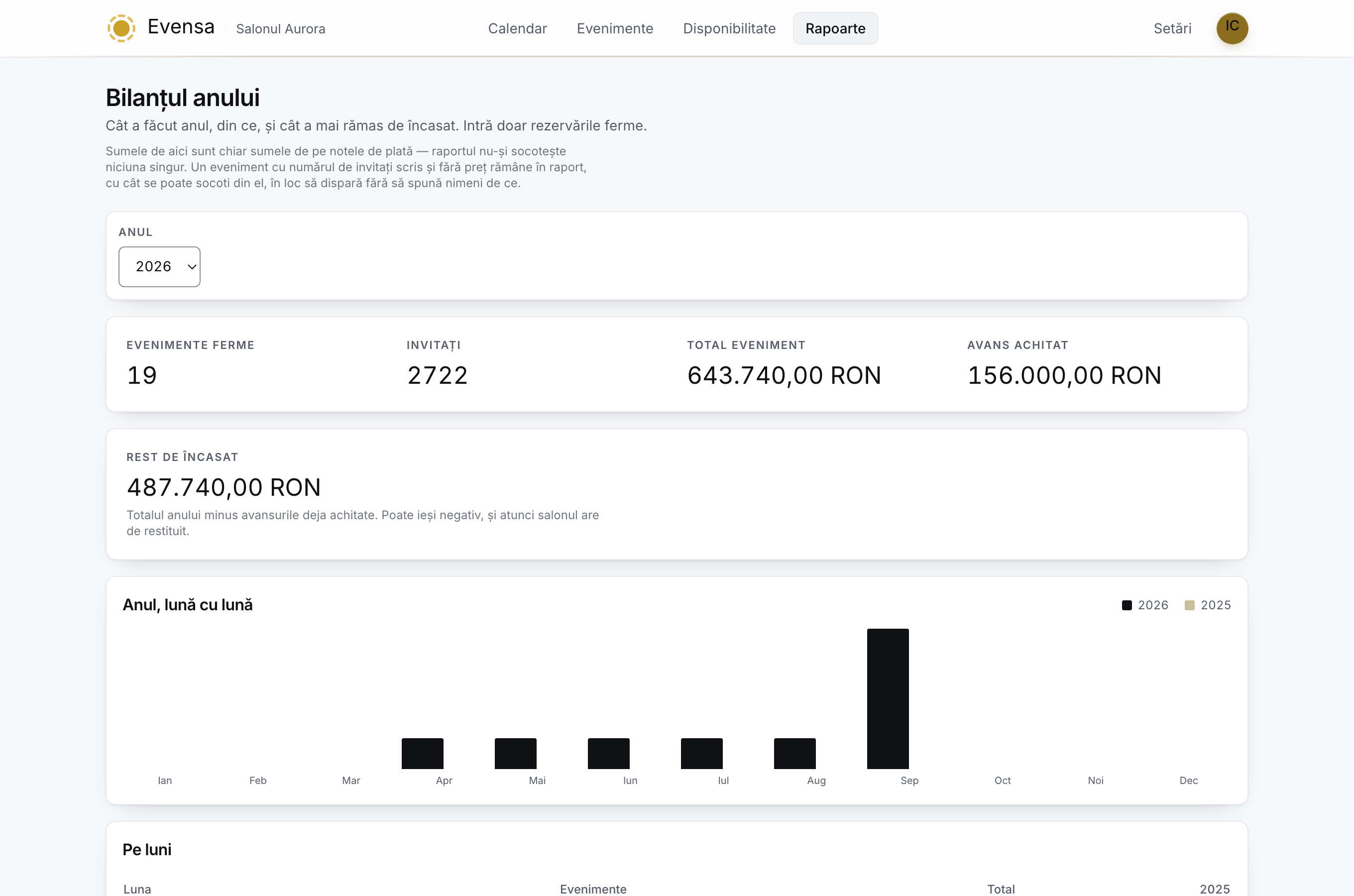
Task: Click the 643.740,00 RON total value
Action: [784, 375]
